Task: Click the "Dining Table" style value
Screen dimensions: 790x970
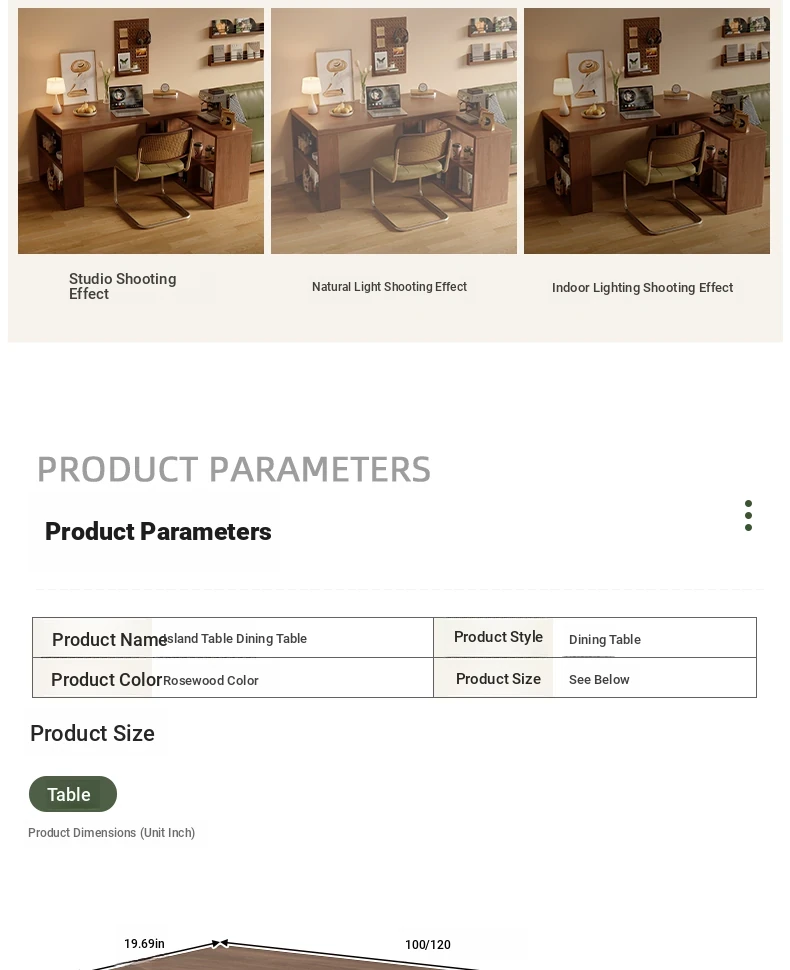Action: coord(605,640)
